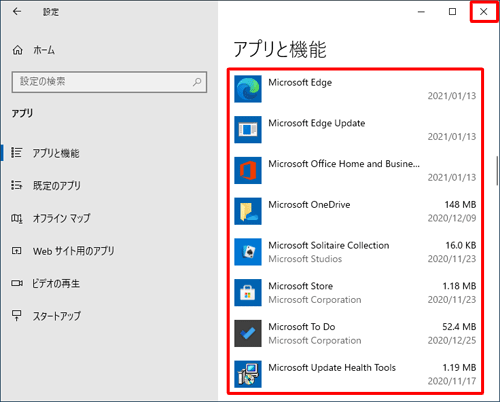Open 既定のアプリ in the sidebar

pyautogui.click(x=57, y=185)
